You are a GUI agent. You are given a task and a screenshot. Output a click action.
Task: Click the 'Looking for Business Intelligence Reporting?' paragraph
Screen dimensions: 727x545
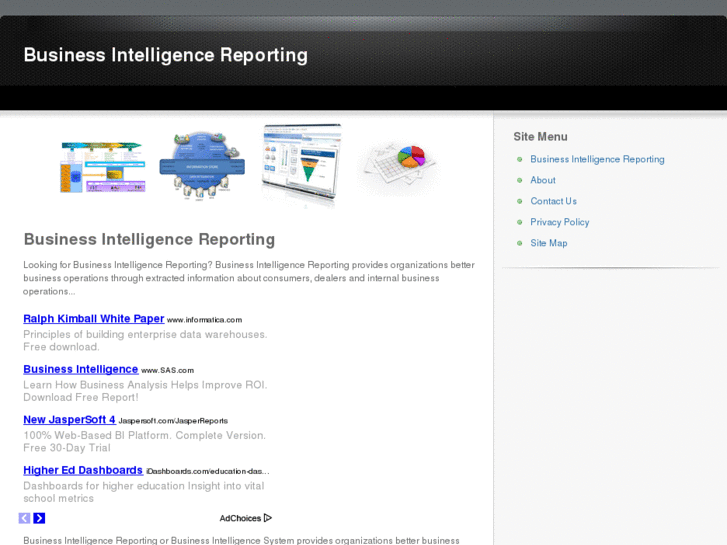point(249,278)
